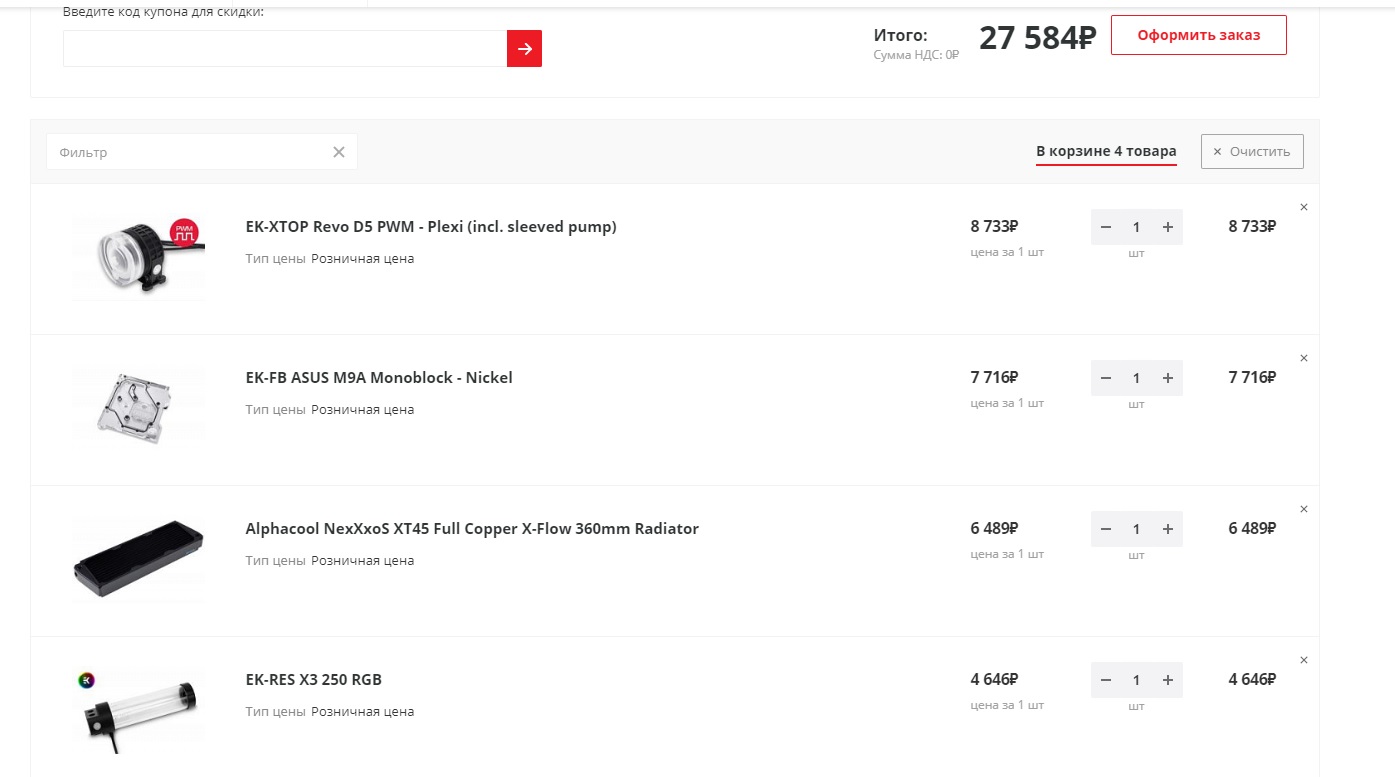Screen dimensions: 1395x777
Task: Focus the coupon code input field
Action: click(x=285, y=48)
